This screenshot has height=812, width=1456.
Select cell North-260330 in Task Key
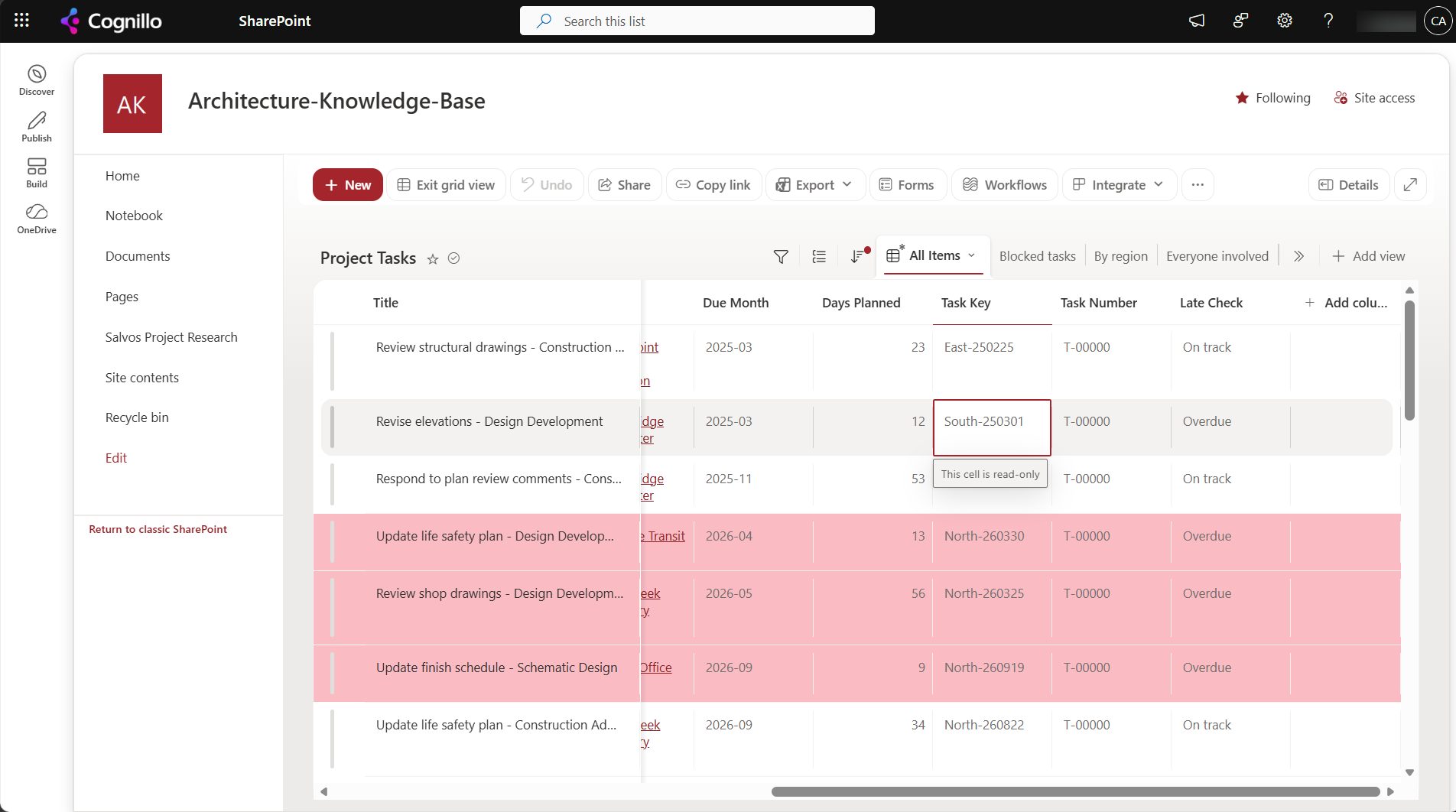pos(992,541)
